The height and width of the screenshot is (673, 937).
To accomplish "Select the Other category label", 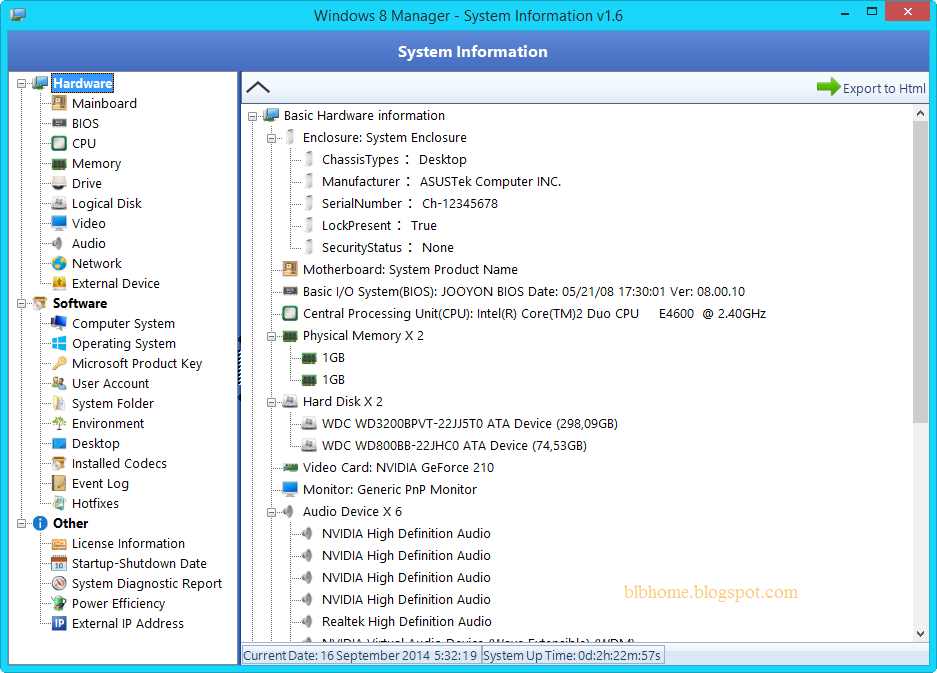I will (x=70, y=523).
